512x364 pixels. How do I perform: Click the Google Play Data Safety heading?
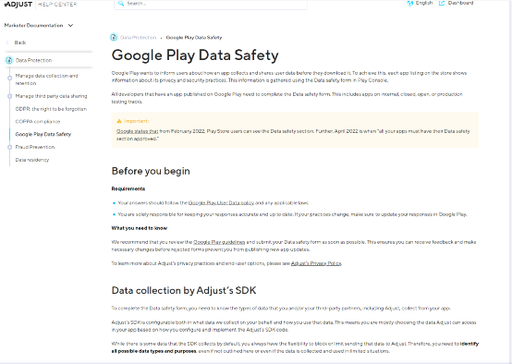pyautogui.click(x=195, y=55)
